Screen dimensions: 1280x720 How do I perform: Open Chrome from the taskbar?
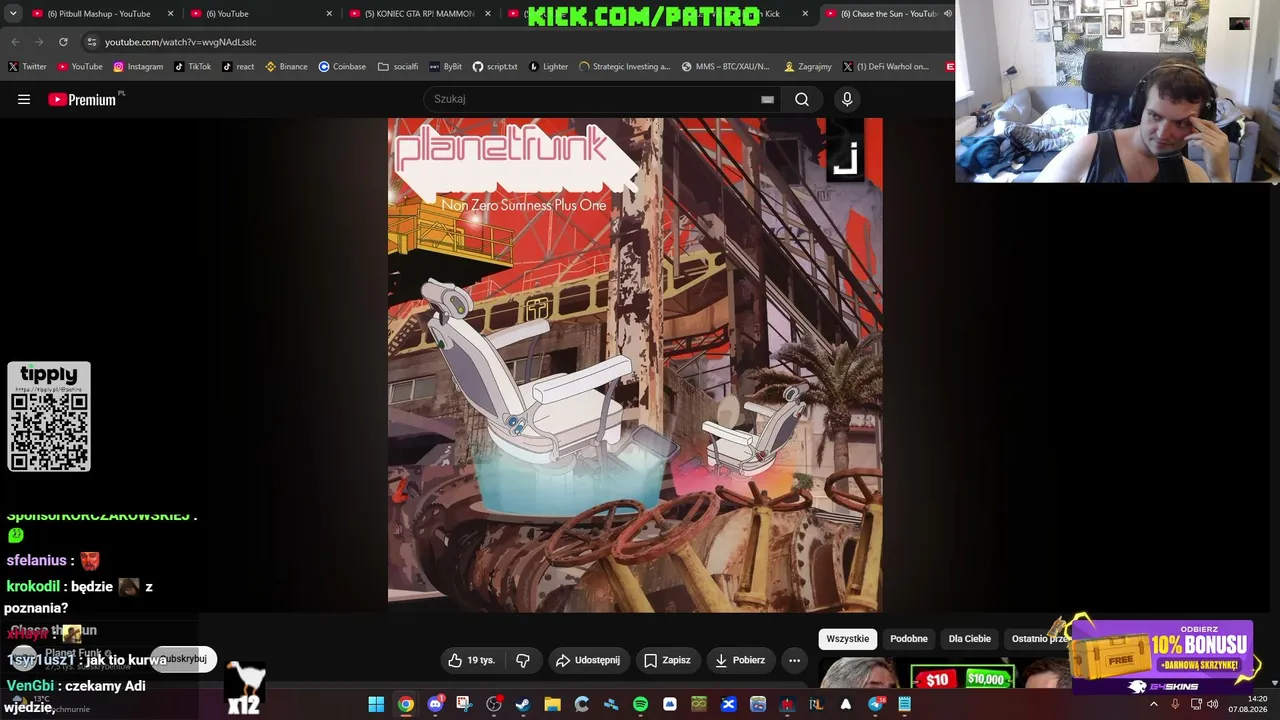click(405, 704)
